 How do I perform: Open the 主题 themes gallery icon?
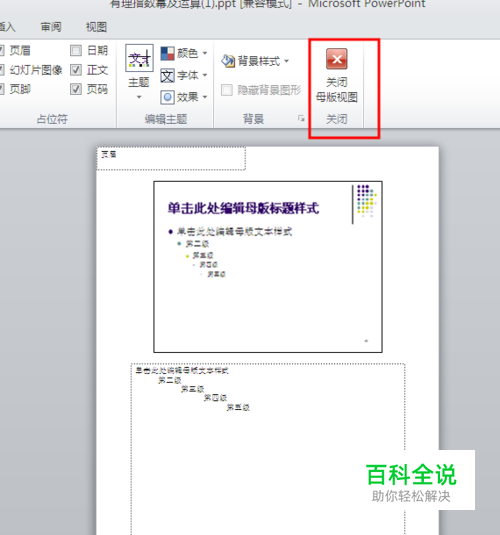click(139, 58)
